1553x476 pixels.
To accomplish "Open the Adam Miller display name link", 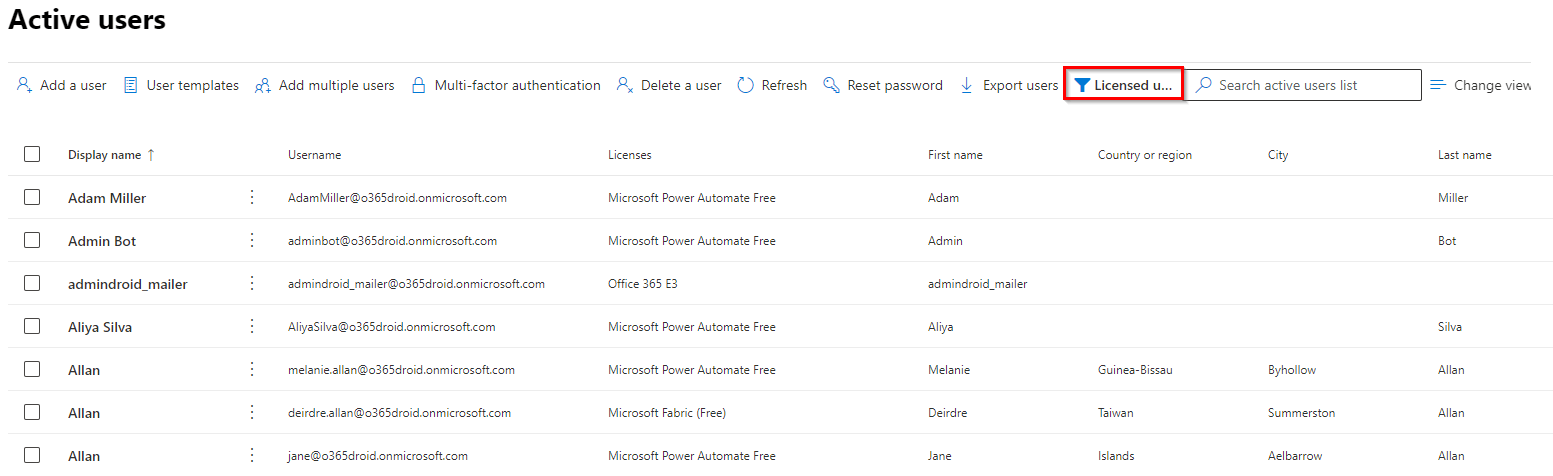I will 107,198.
